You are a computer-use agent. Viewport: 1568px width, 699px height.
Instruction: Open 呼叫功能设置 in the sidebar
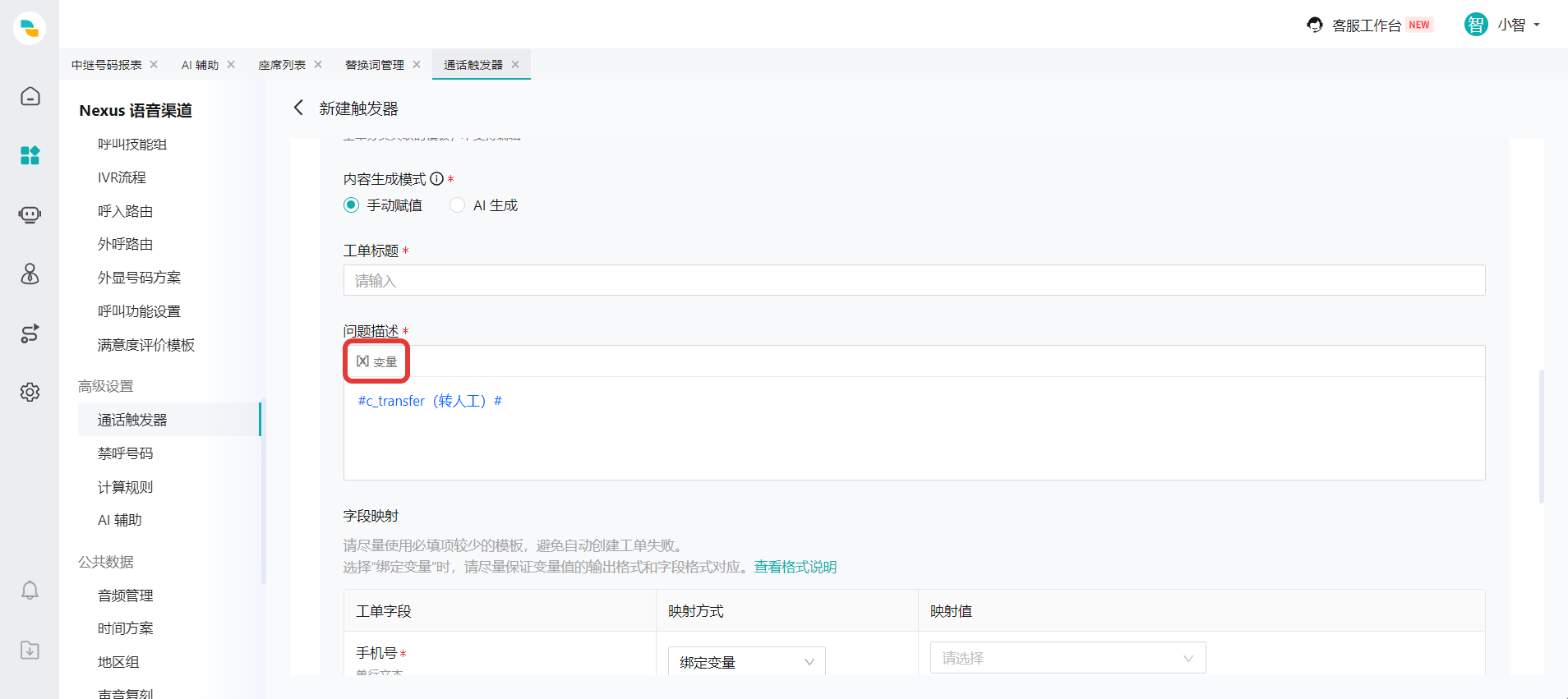(139, 311)
